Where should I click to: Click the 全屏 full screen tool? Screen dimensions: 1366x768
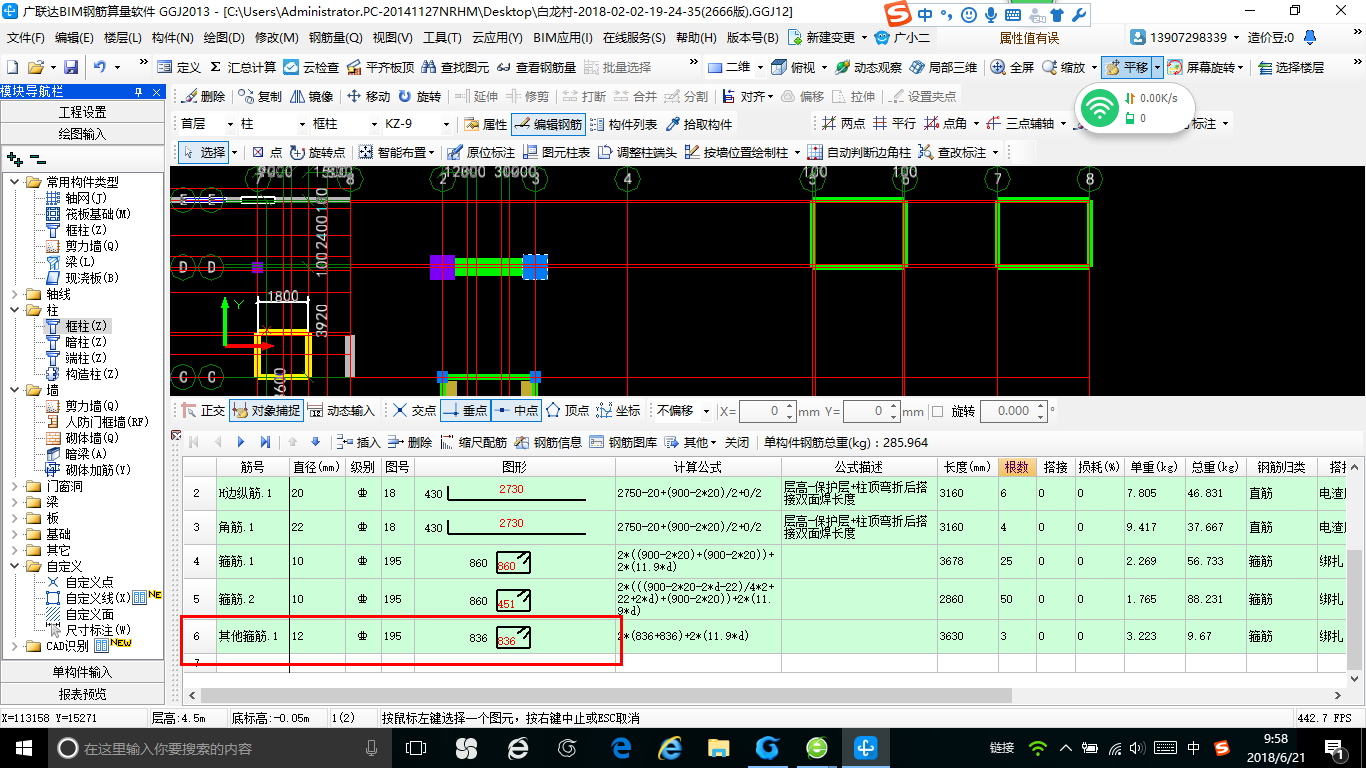1012,67
